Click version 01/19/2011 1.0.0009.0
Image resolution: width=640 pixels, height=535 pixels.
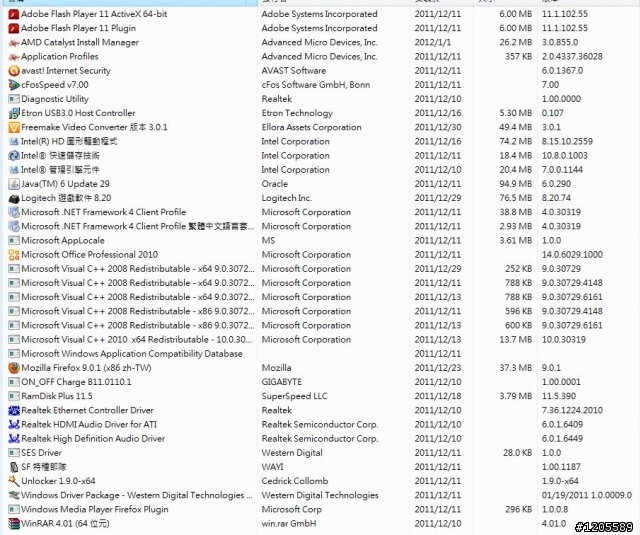click(x=587, y=495)
